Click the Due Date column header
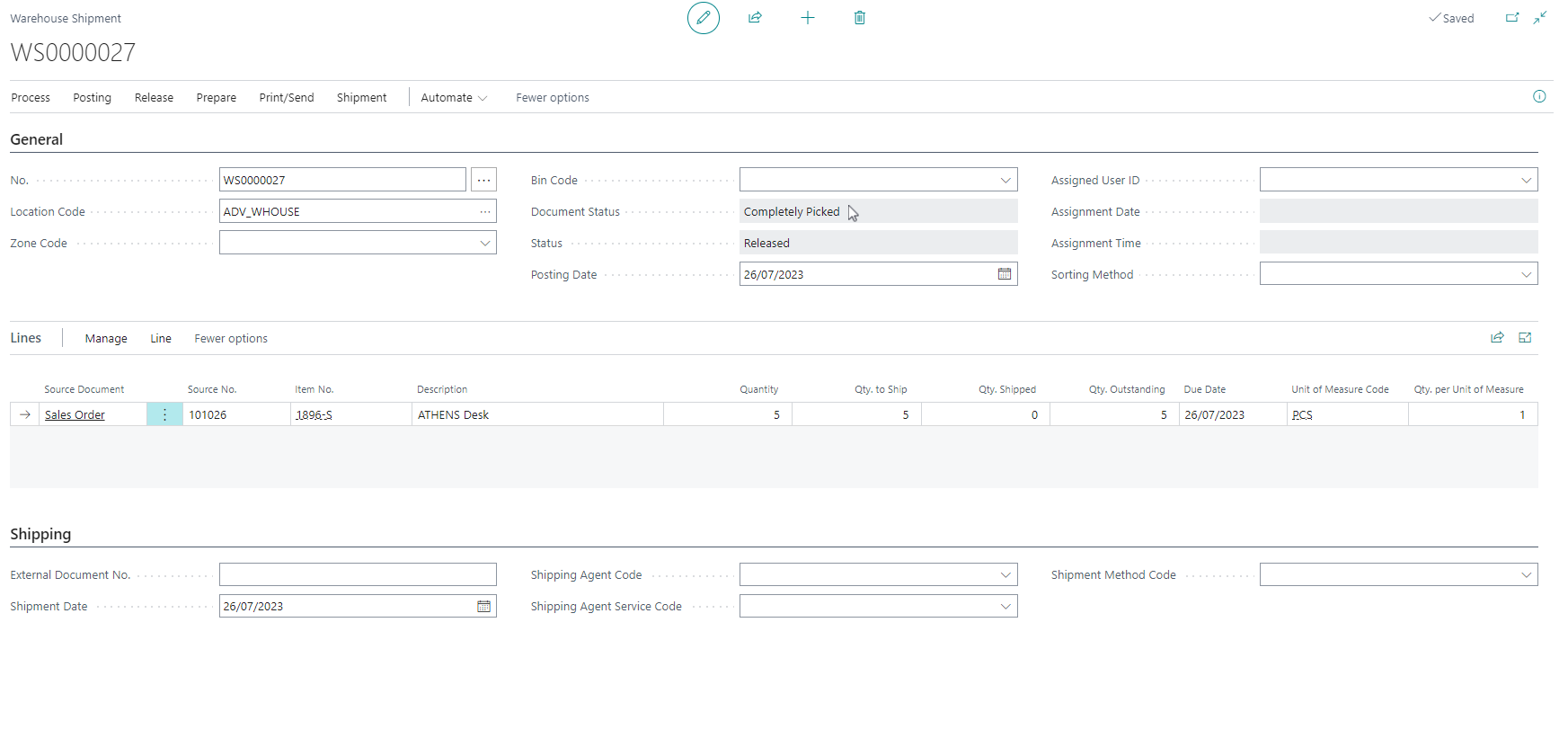The image size is (1568, 729). [1204, 389]
